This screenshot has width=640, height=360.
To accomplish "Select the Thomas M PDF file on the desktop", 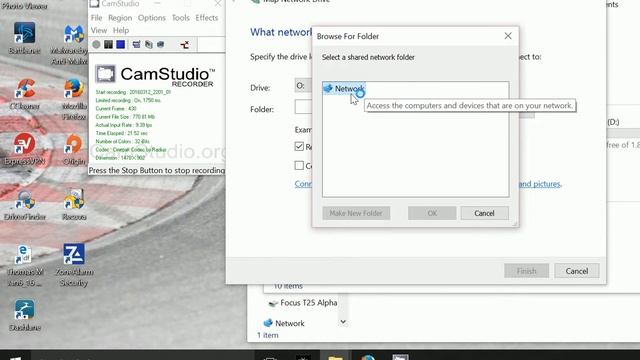I will pos(24,265).
